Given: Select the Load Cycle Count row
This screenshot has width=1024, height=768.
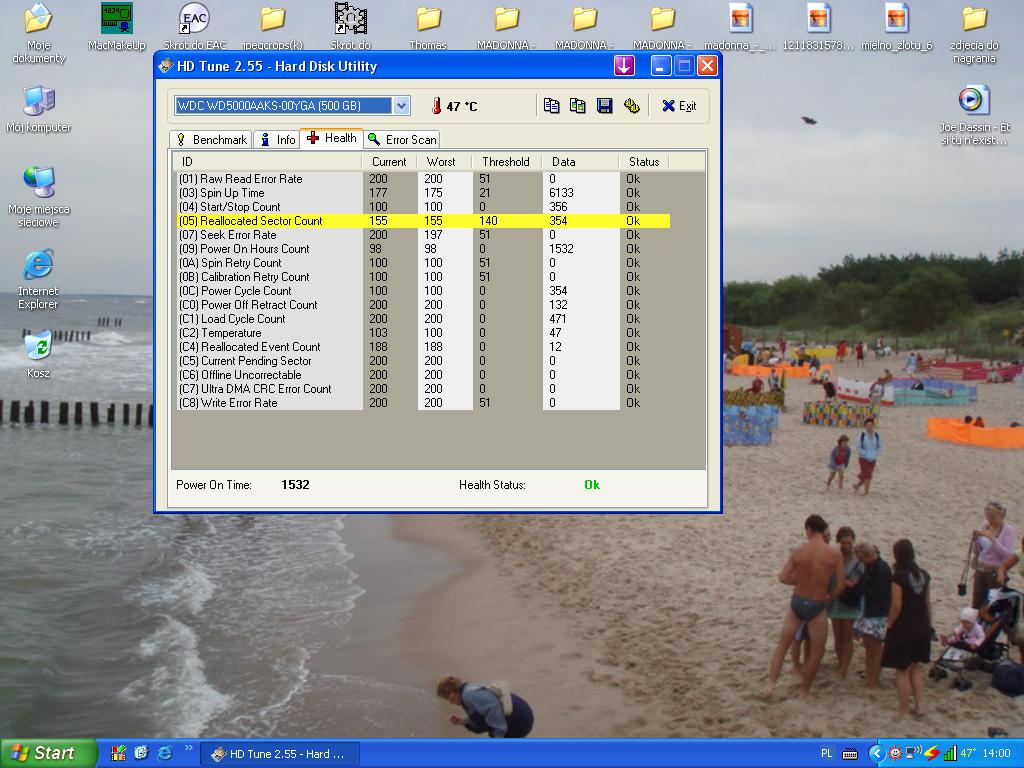Looking at the screenshot, I should (x=422, y=319).
